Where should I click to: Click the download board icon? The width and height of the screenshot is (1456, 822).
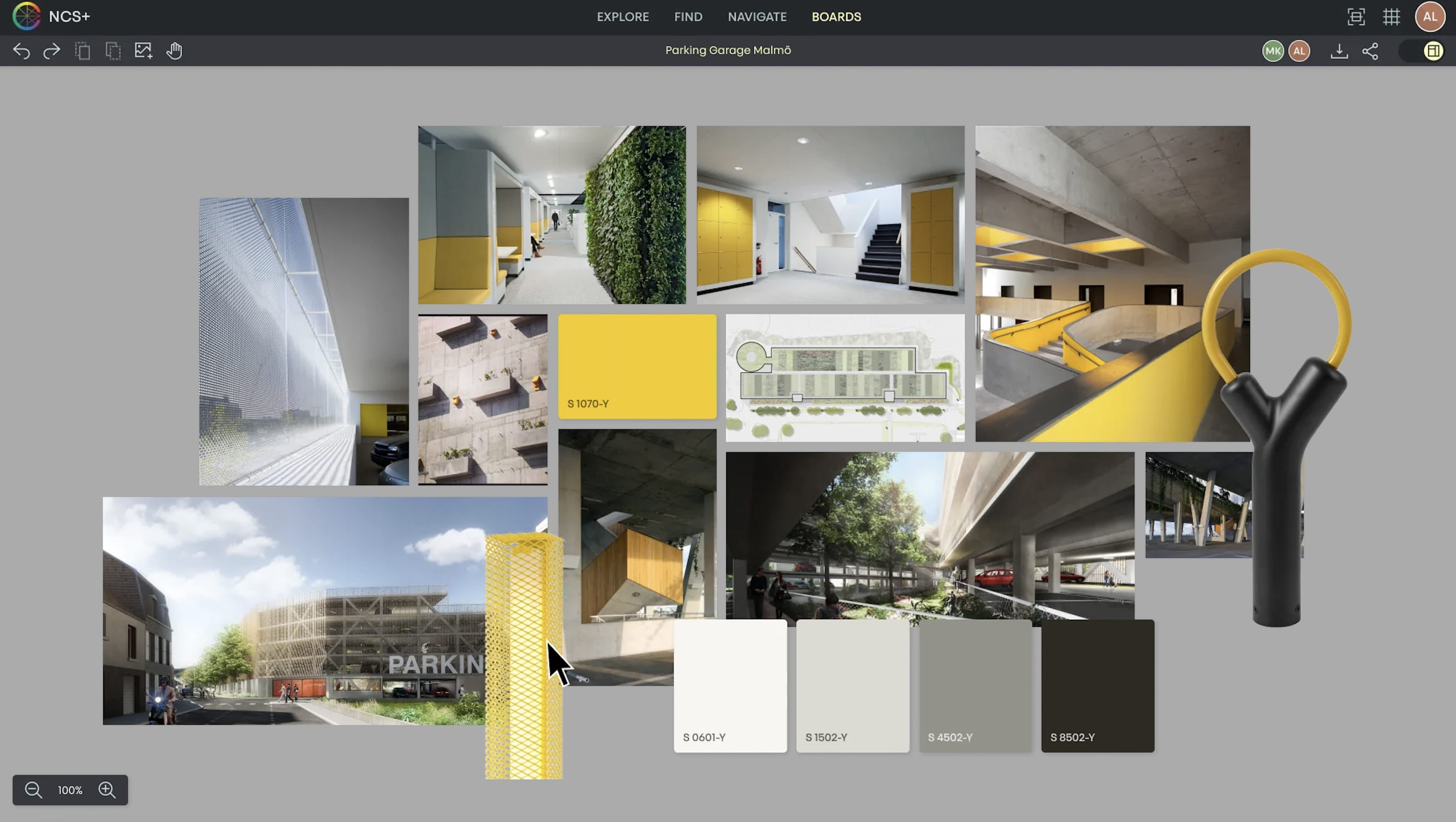point(1339,51)
